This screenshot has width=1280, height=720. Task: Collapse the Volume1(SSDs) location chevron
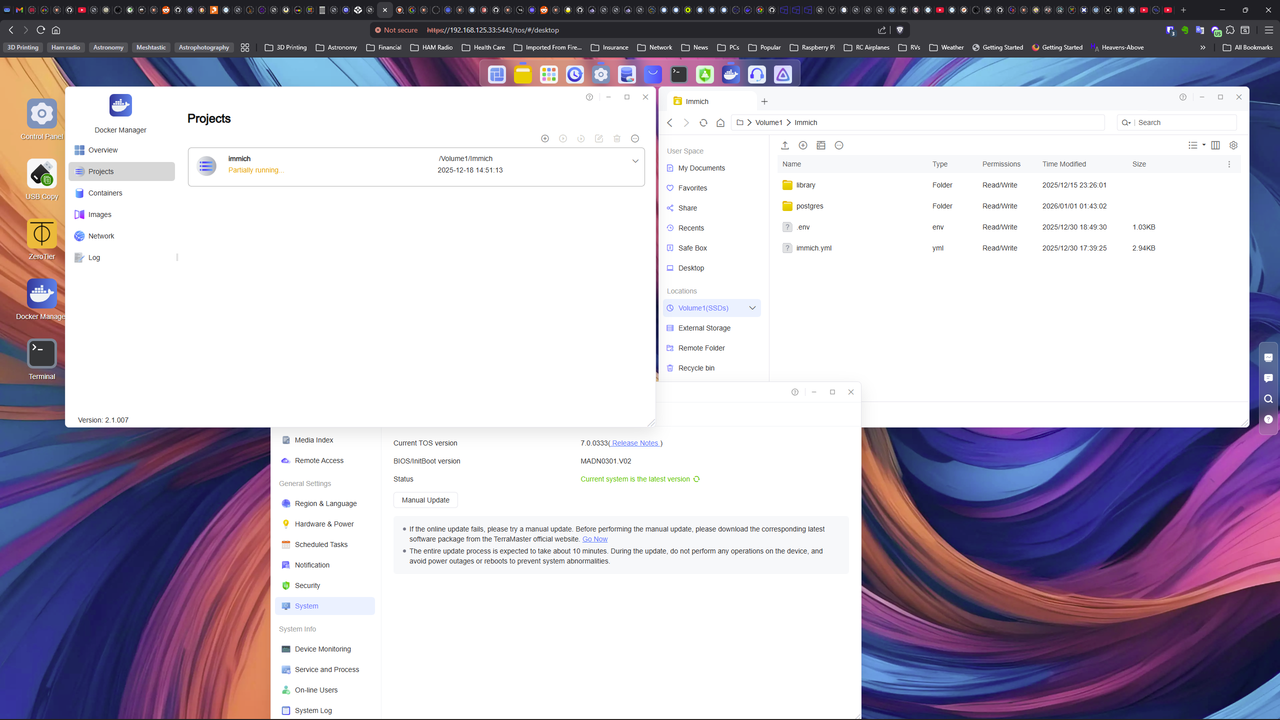click(x=752, y=308)
